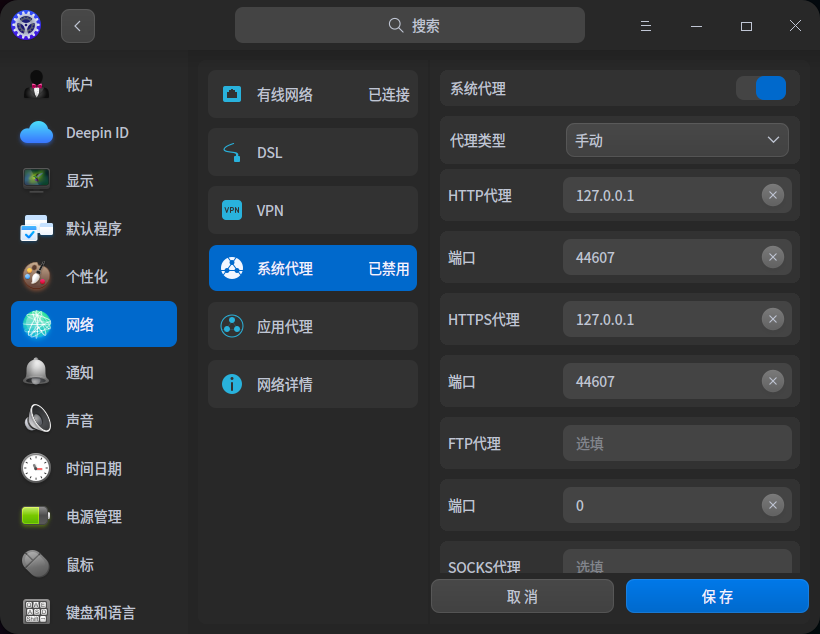The width and height of the screenshot is (820, 634).
Task: Click the 应用代理 circle icon
Action: click(232, 326)
